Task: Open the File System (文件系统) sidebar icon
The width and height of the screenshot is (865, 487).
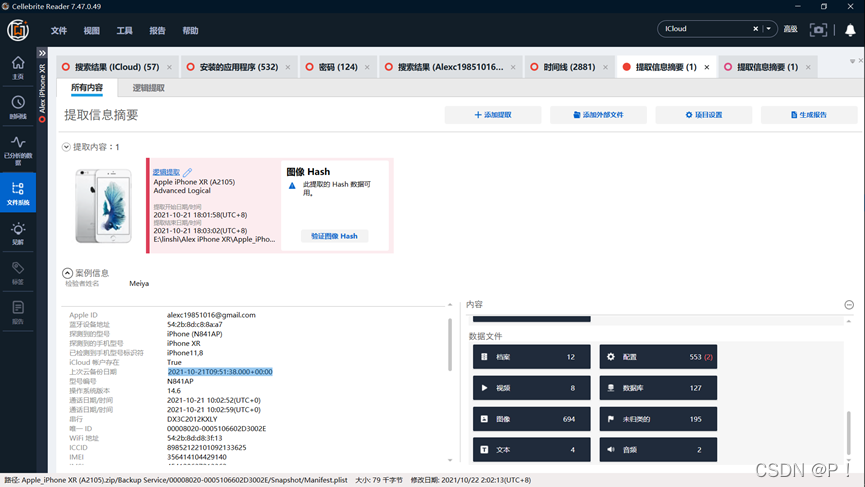Action: point(18,192)
